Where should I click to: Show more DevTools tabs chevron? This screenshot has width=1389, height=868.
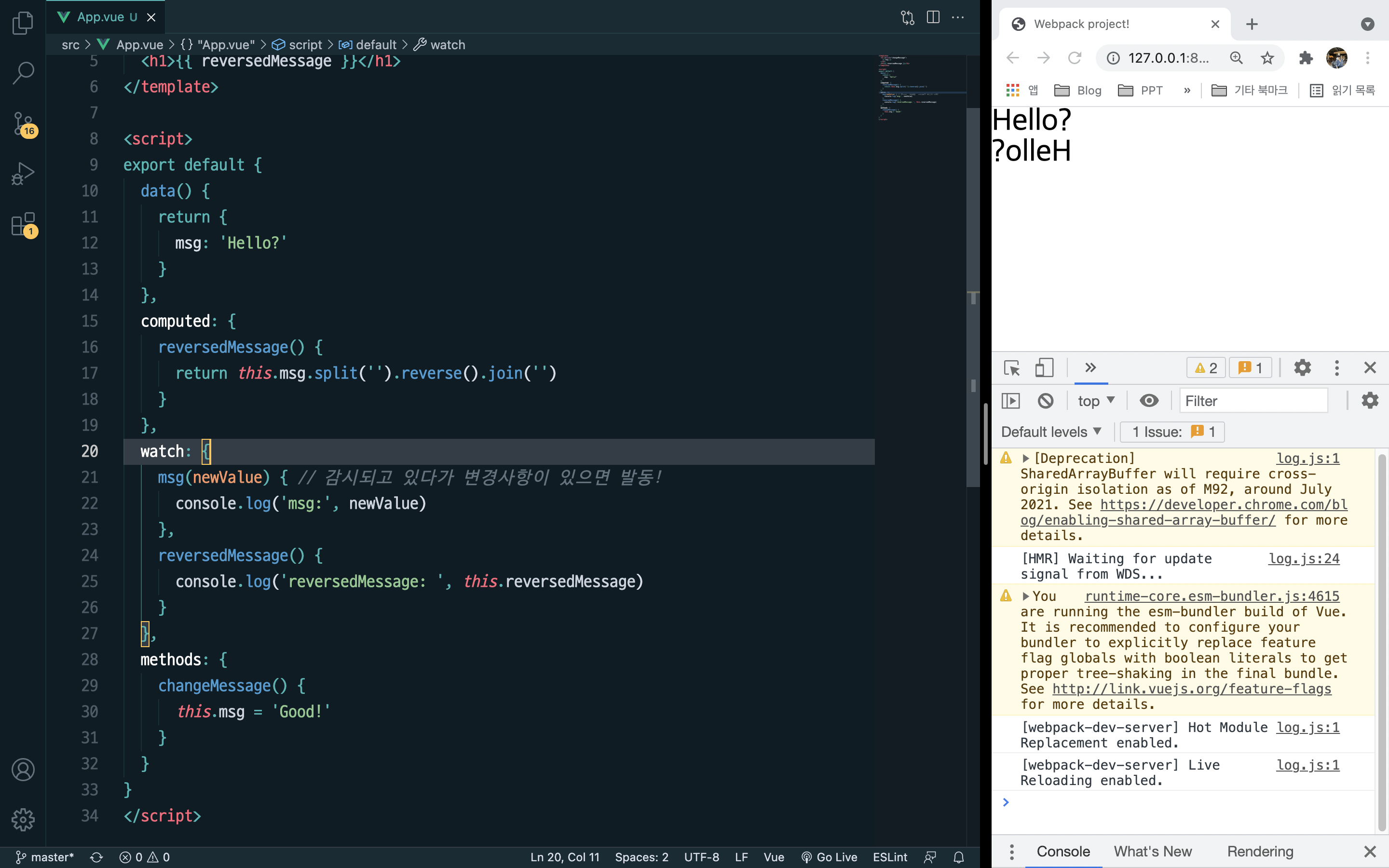tap(1090, 367)
